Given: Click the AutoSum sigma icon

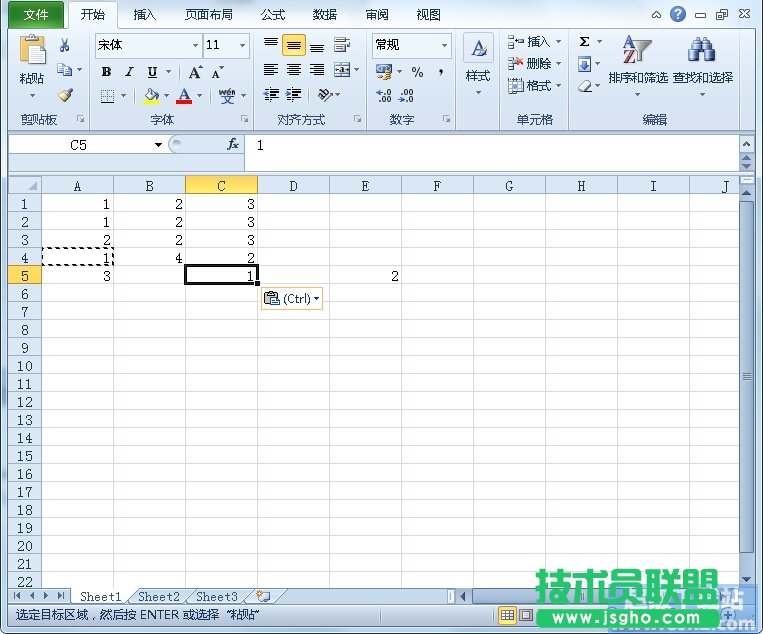Looking at the screenshot, I should tap(585, 42).
